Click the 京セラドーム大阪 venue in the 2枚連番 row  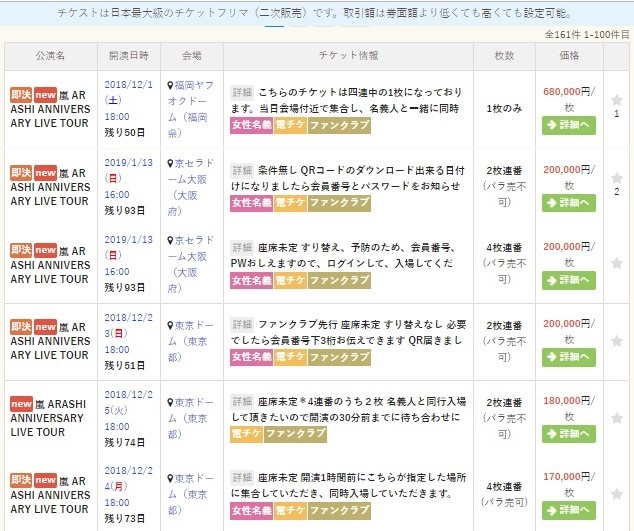[190, 187]
